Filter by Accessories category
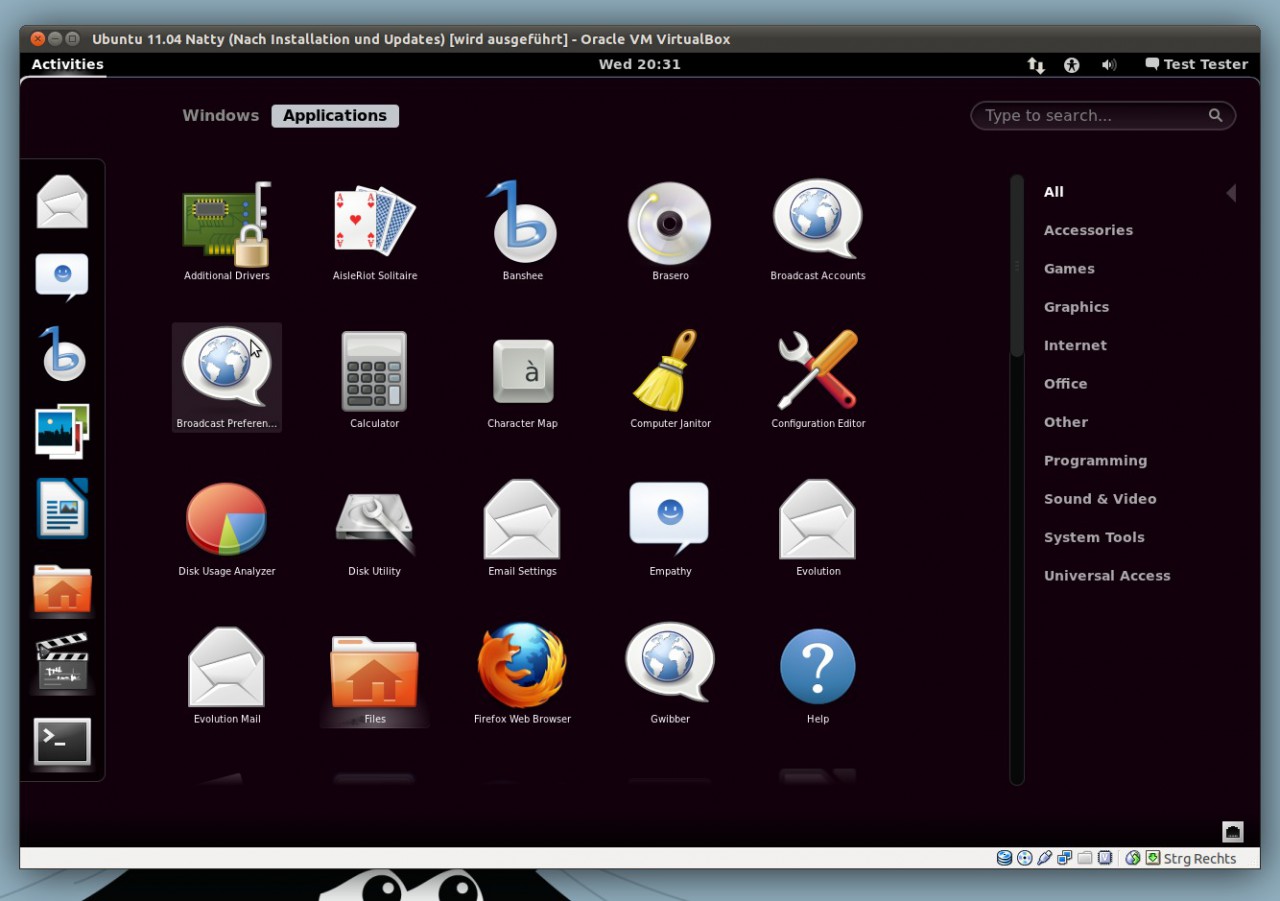 point(1088,230)
